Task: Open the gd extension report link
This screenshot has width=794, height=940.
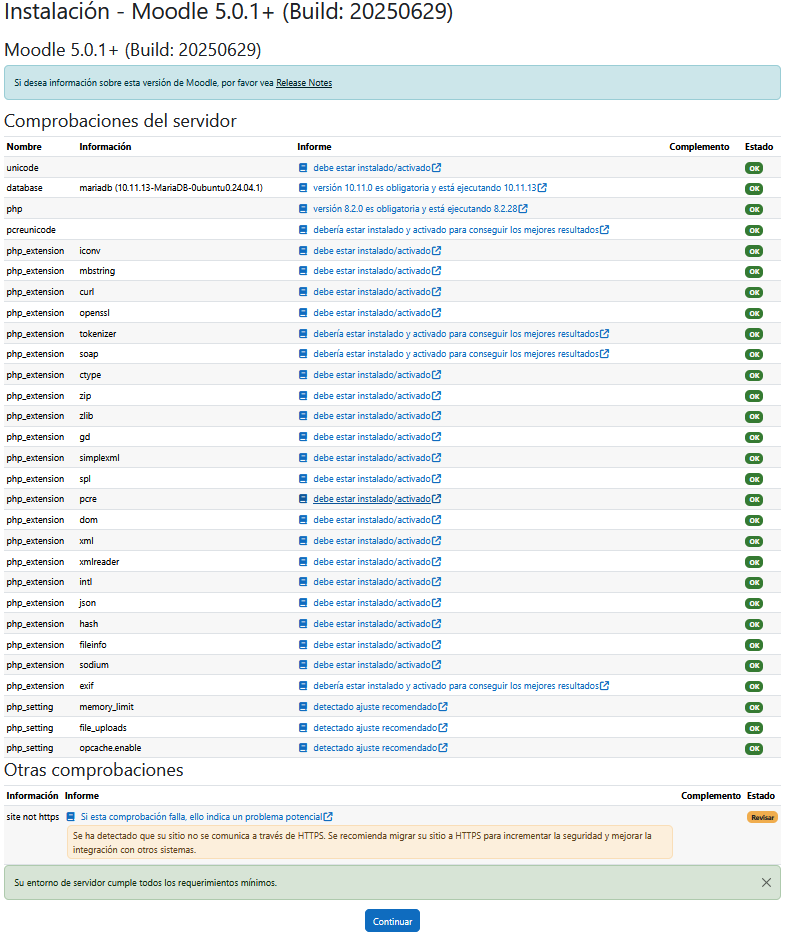Action: (x=372, y=437)
